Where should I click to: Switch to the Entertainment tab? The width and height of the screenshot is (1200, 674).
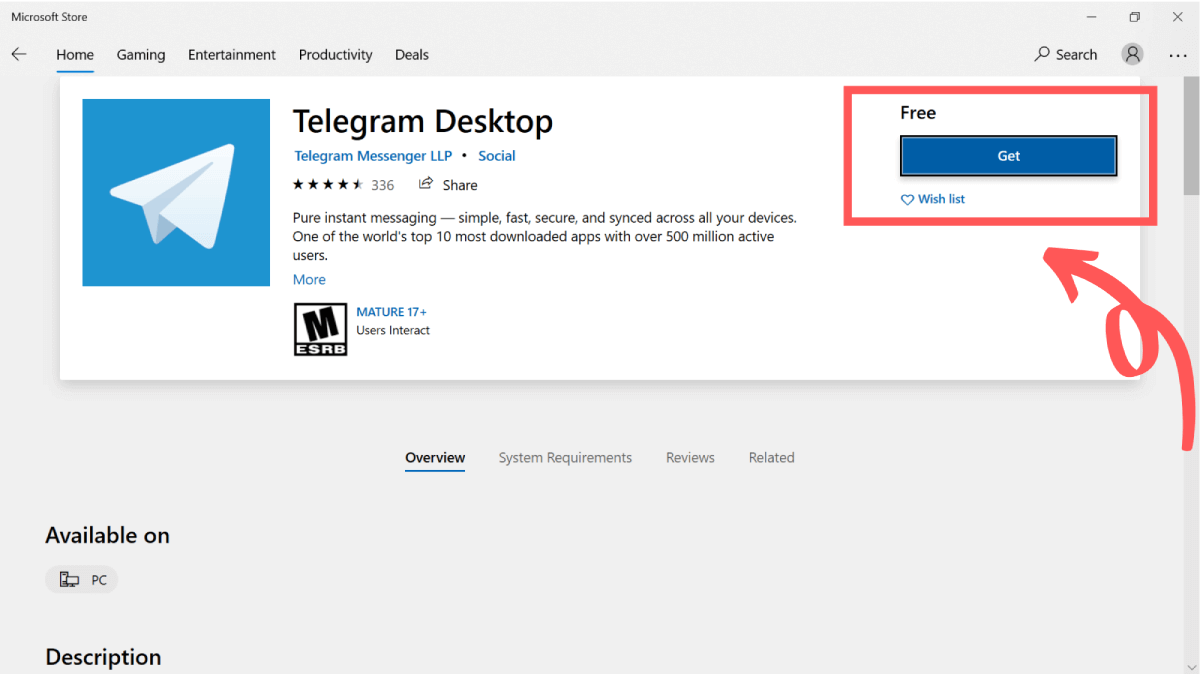pos(232,54)
